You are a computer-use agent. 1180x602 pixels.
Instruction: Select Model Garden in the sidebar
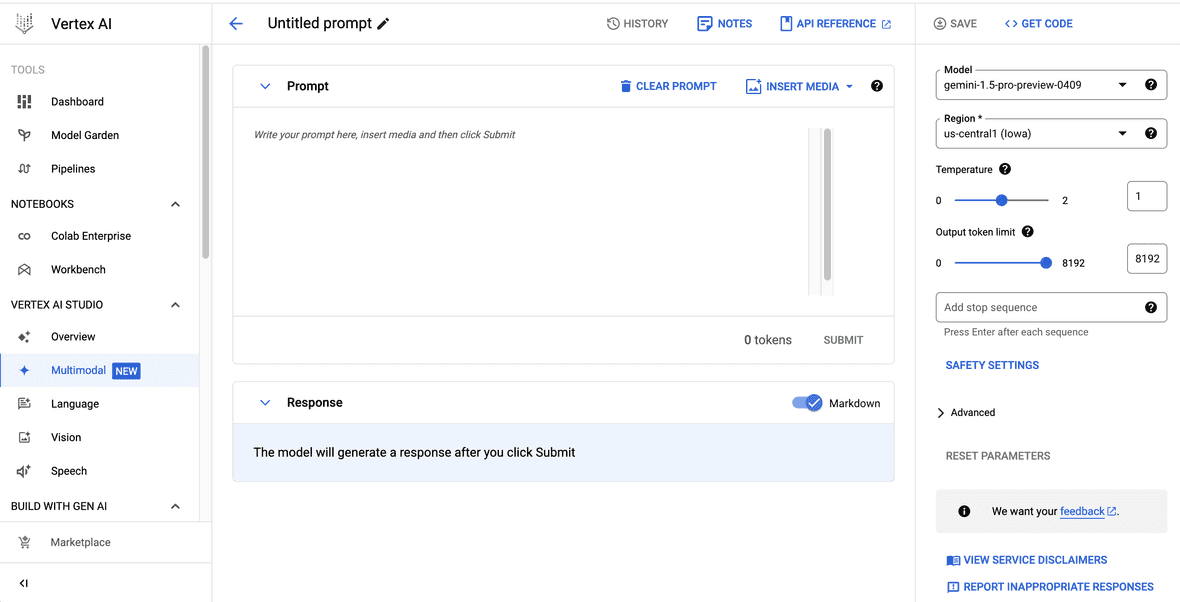coord(86,135)
